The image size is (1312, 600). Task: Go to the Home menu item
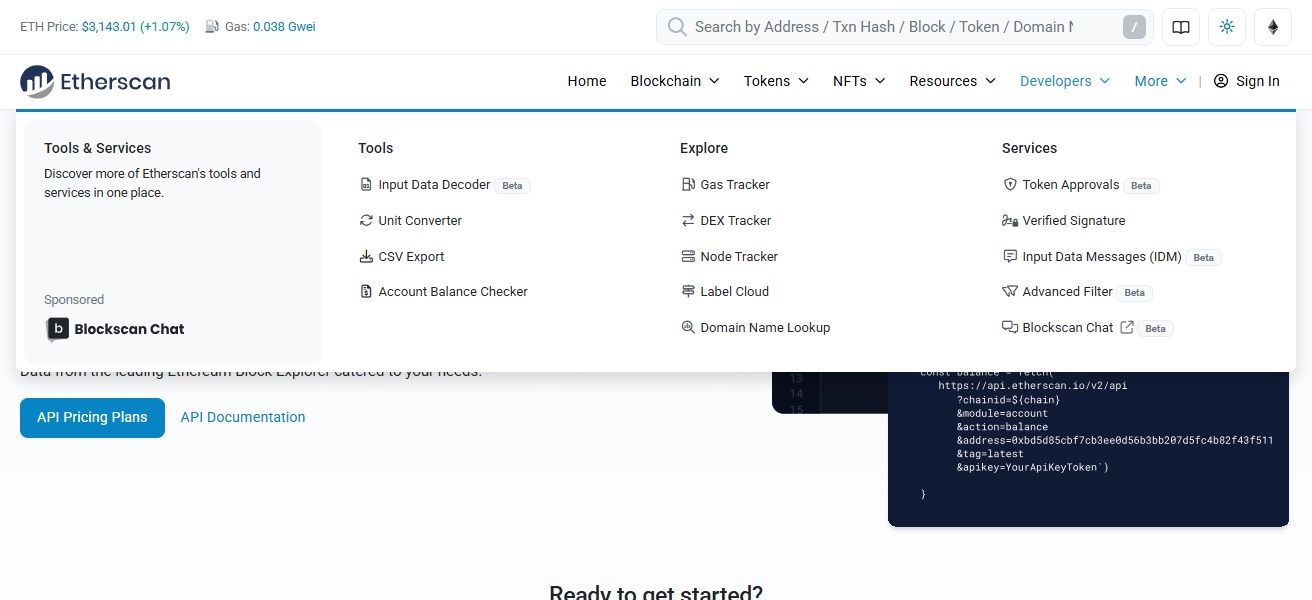(x=587, y=81)
